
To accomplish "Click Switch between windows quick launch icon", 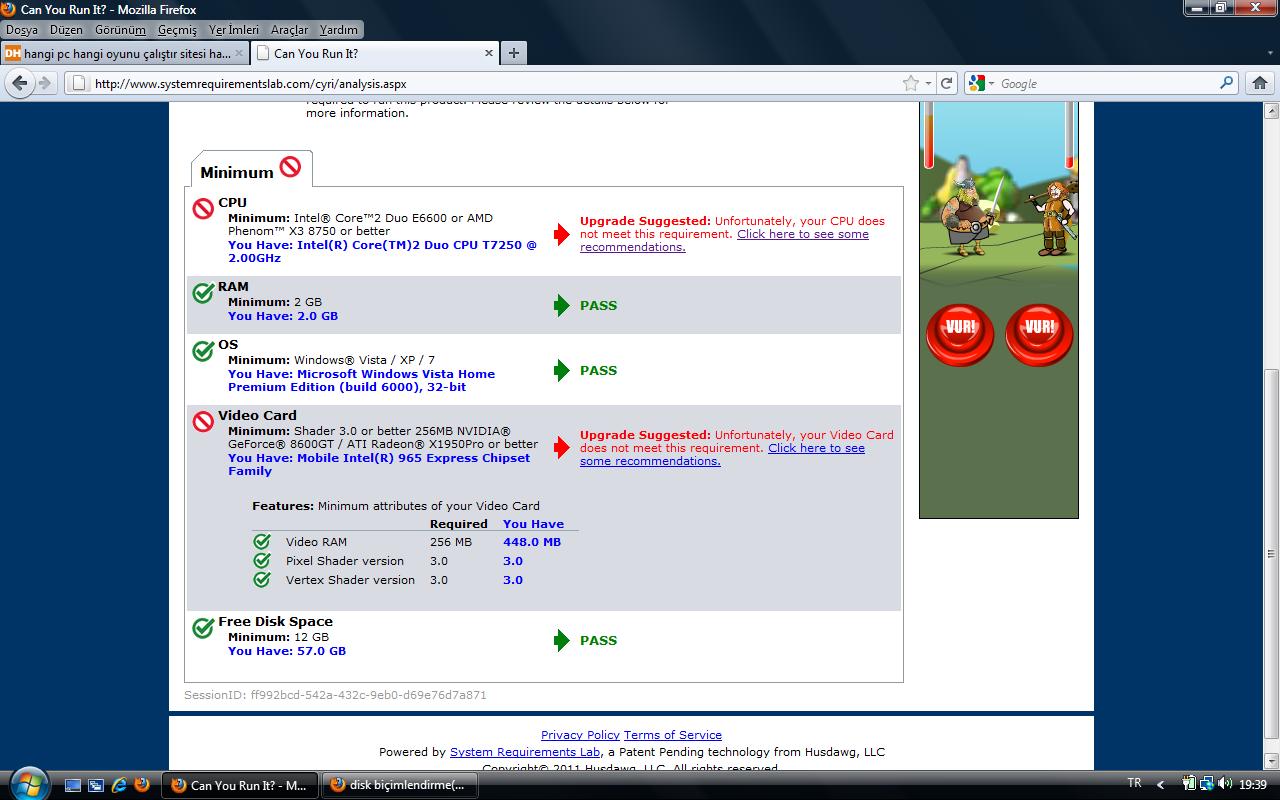I will [97, 785].
